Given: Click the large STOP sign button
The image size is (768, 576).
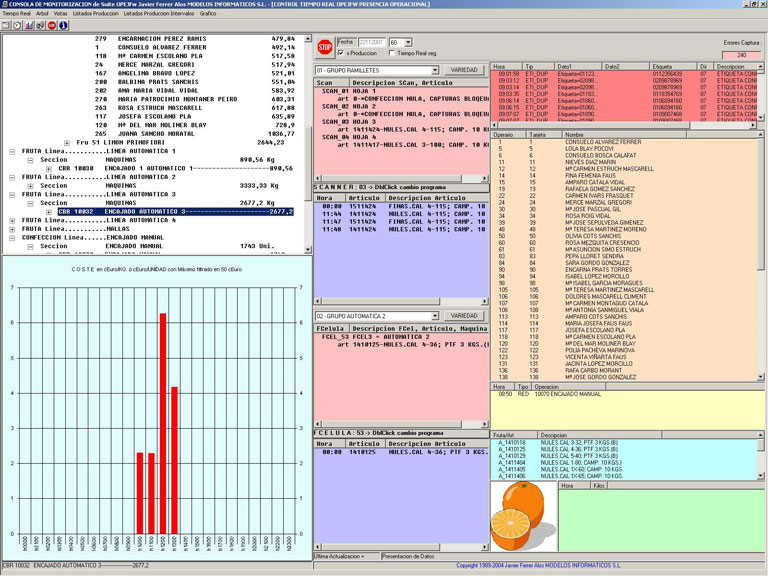Looking at the screenshot, I should pos(324,47).
